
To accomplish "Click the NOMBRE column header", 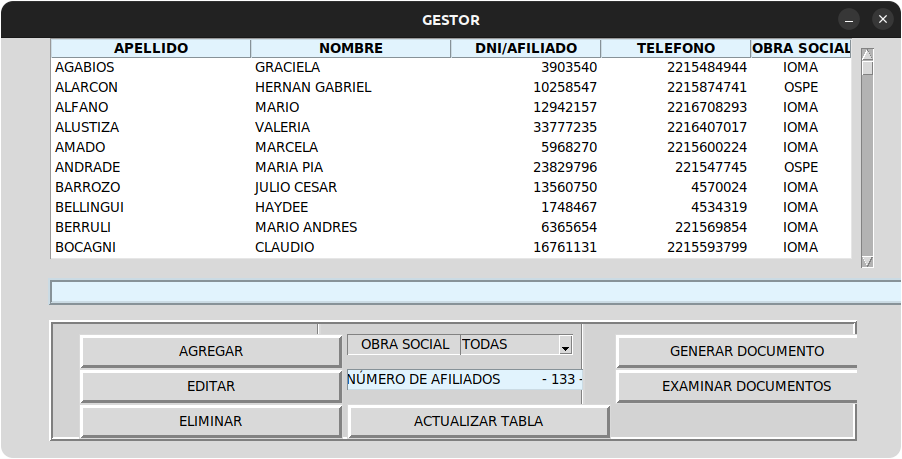I will 351,48.
